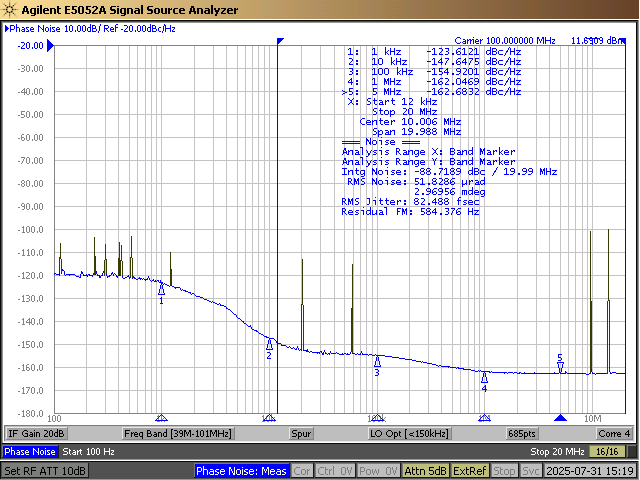Click marker 4 readout -162.0469 dBc/Hz
The width and height of the screenshot is (640, 480).
click(473, 82)
